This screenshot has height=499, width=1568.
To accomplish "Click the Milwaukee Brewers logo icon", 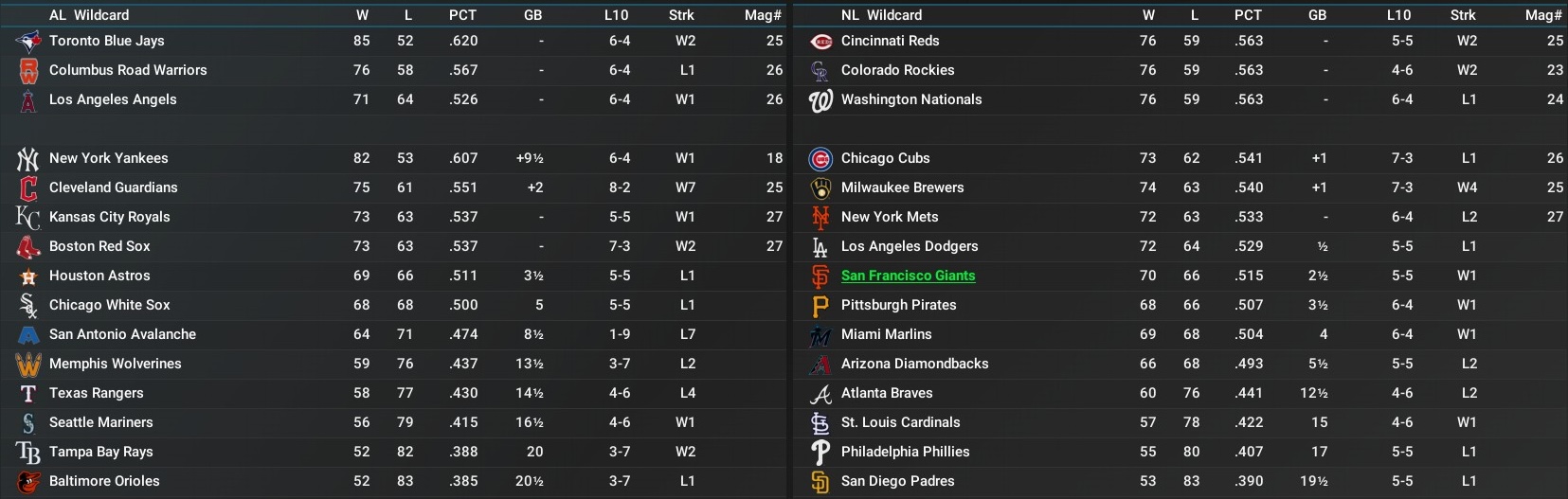I will (x=820, y=188).
